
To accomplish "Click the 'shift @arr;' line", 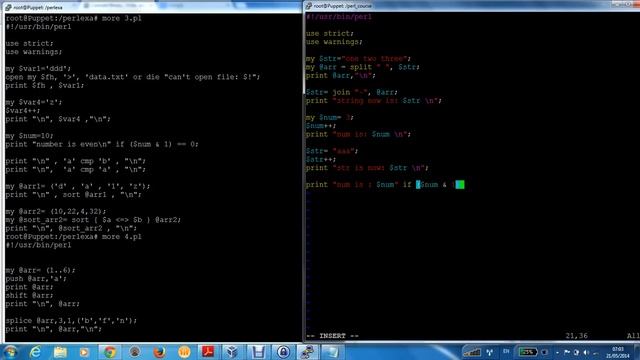I will tap(29, 295).
